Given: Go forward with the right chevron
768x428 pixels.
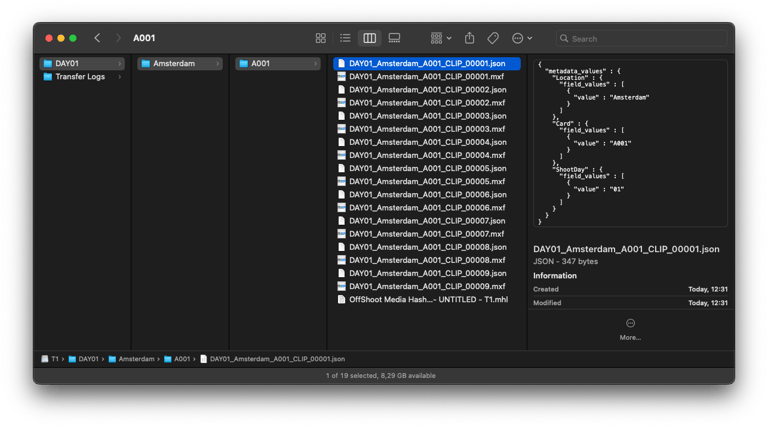Looking at the screenshot, I should 118,38.
